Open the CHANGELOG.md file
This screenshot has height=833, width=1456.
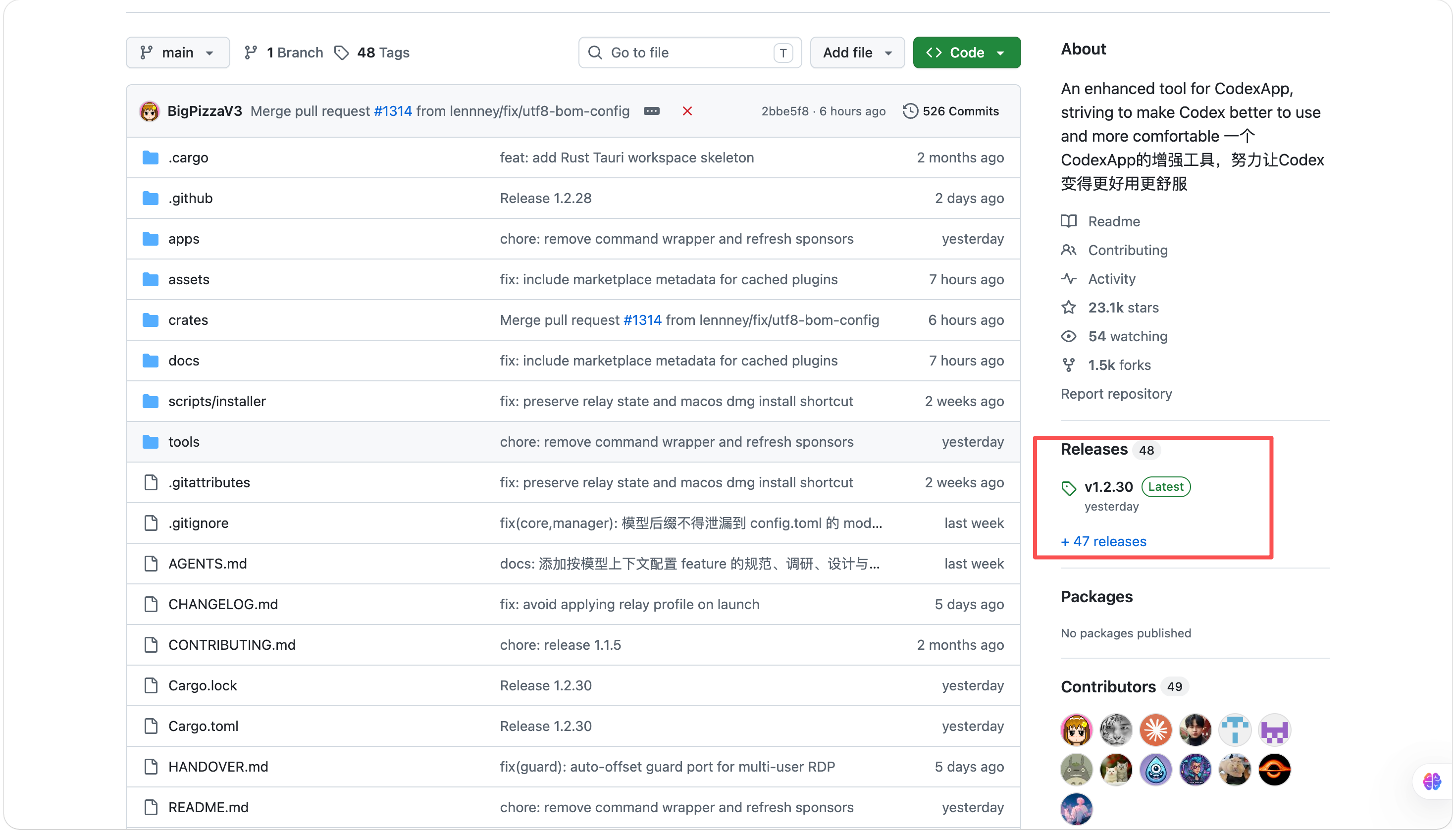click(x=223, y=604)
